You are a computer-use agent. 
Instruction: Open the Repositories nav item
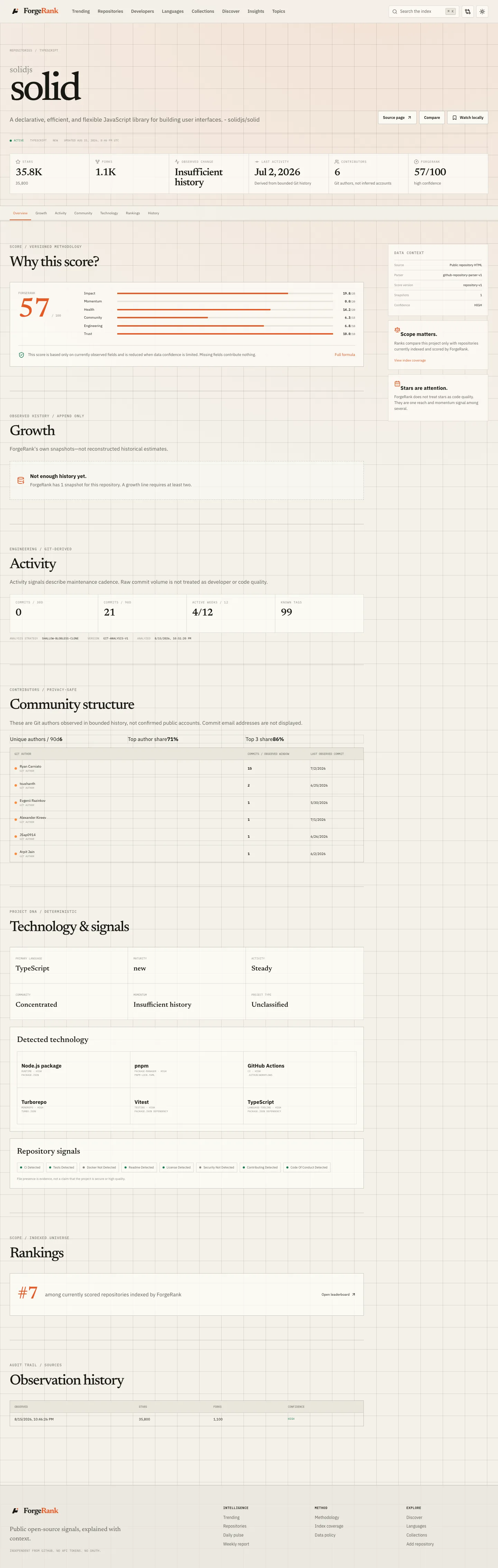point(110,11)
